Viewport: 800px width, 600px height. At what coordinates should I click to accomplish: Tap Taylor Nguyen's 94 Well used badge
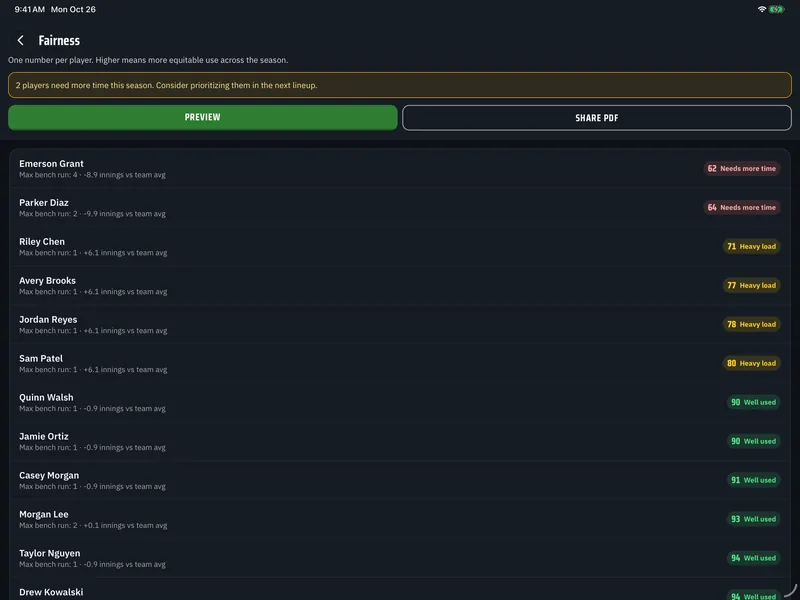click(x=753, y=558)
